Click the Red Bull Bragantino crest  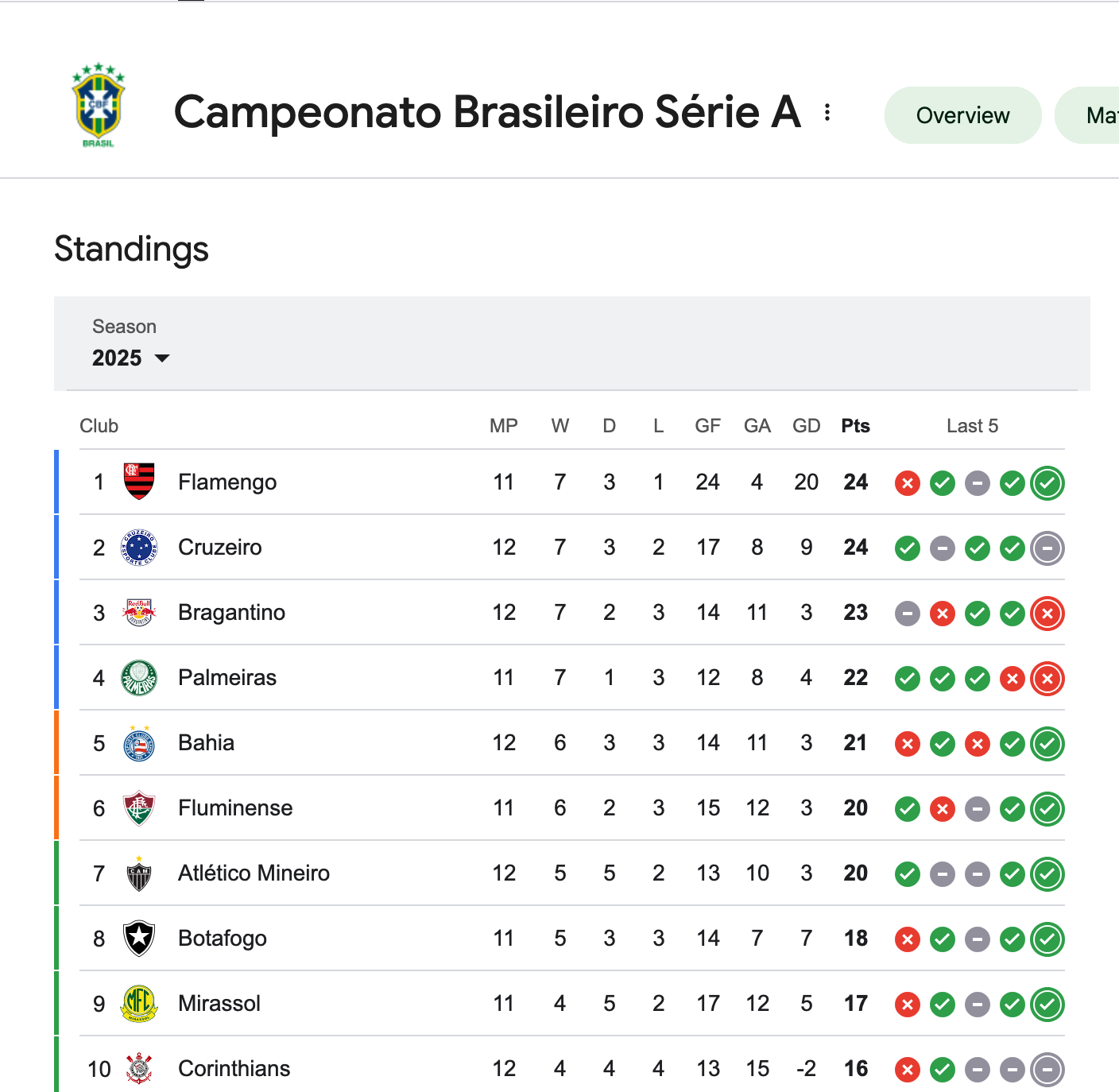[x=139, y=612]
